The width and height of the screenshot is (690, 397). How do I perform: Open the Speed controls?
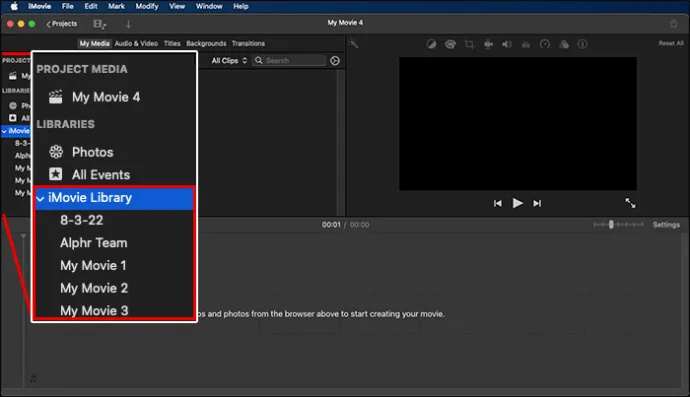click(545, 44)
